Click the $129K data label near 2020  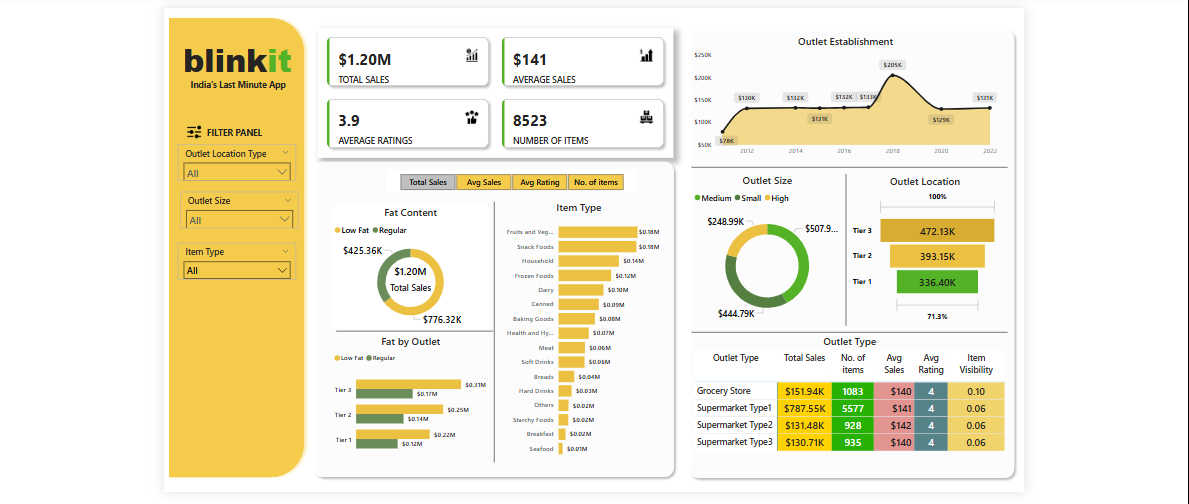[x=940, y=120]
